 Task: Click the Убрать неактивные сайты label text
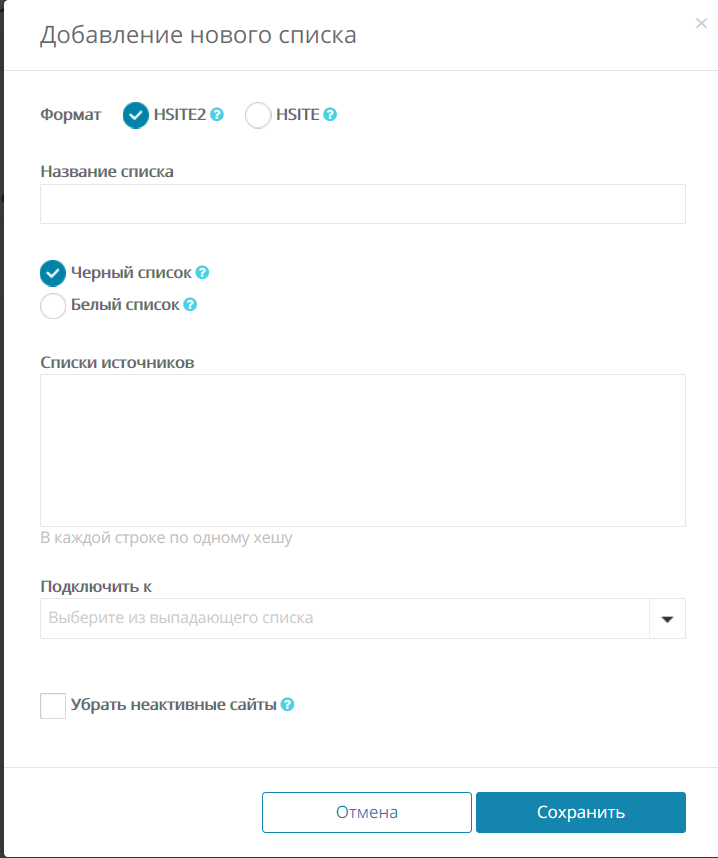[173, 705]
